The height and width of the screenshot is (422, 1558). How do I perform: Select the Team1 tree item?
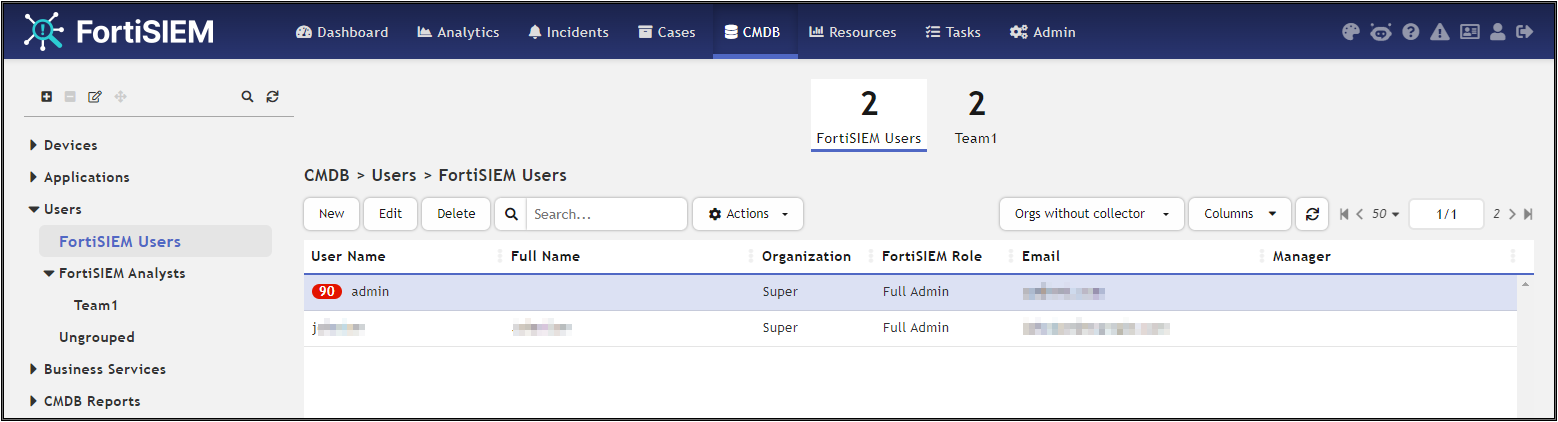(96, 305)
